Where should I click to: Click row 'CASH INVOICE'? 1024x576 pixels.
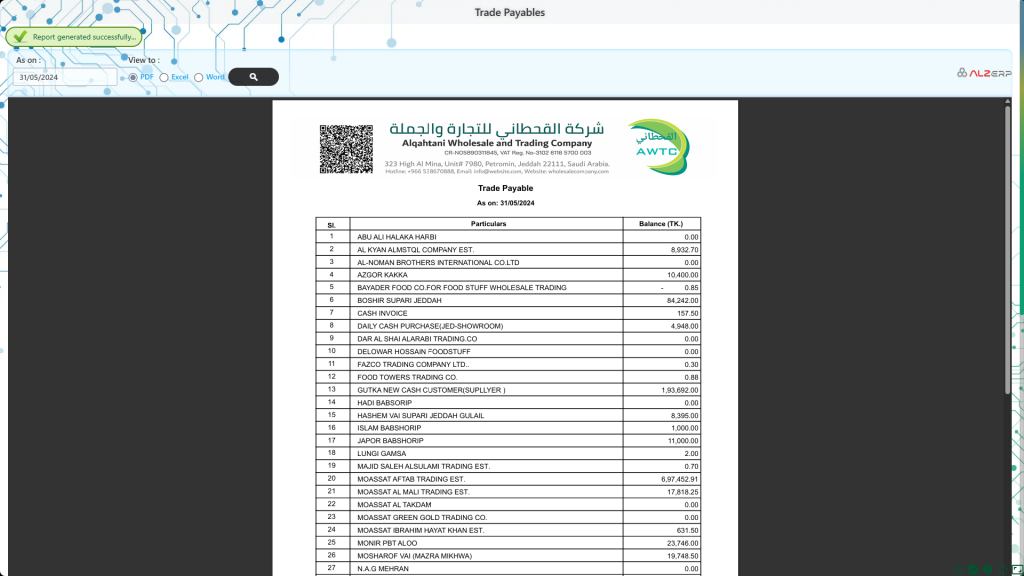(x=508, y=313)
